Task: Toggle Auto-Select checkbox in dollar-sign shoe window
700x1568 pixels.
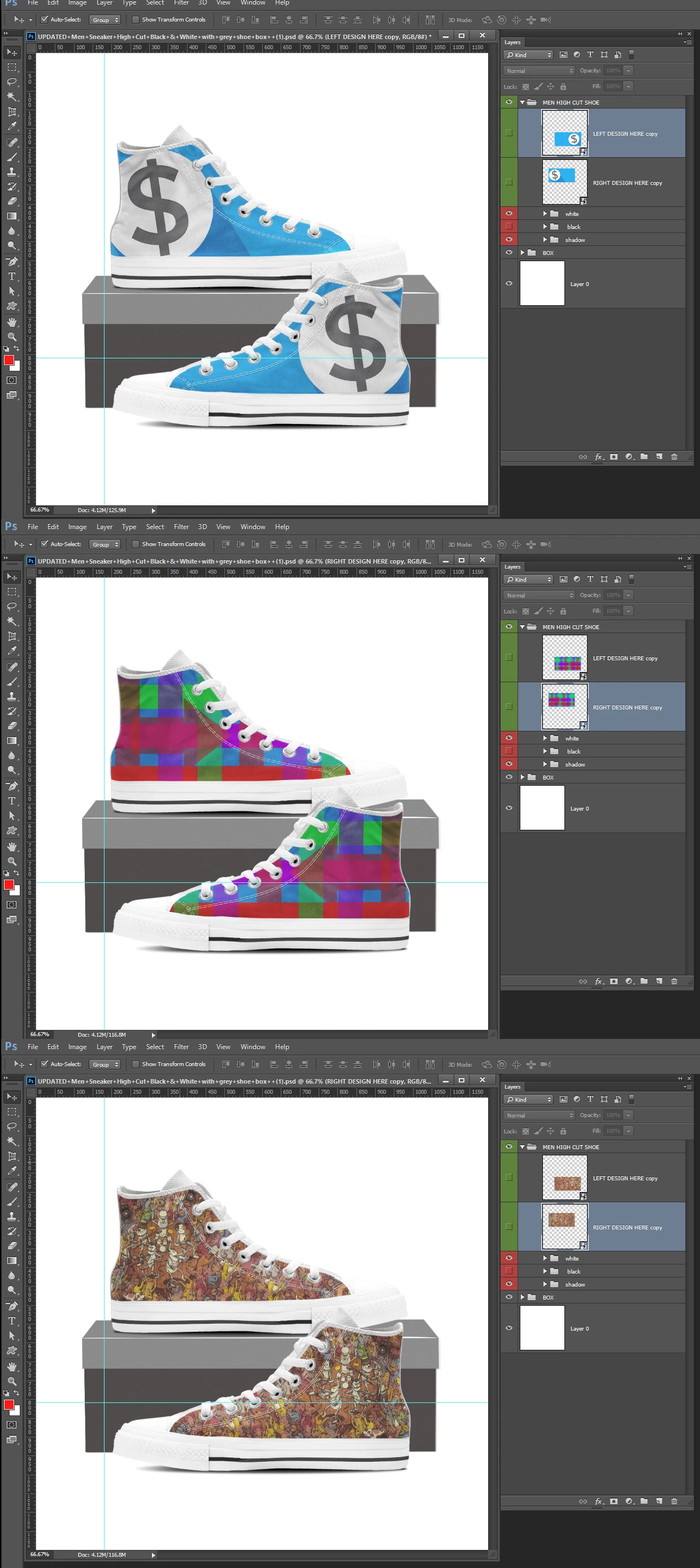Action: [x=45, y=19]
